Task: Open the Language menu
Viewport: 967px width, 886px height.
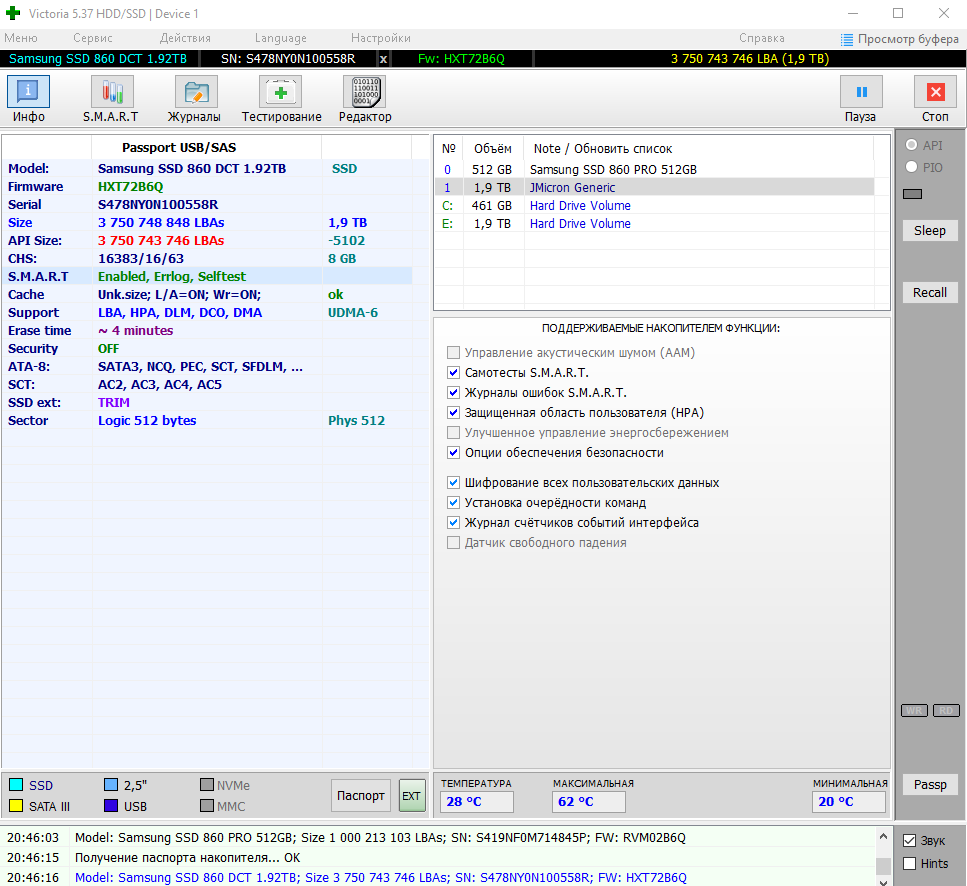Action: (x=281, y=38)
